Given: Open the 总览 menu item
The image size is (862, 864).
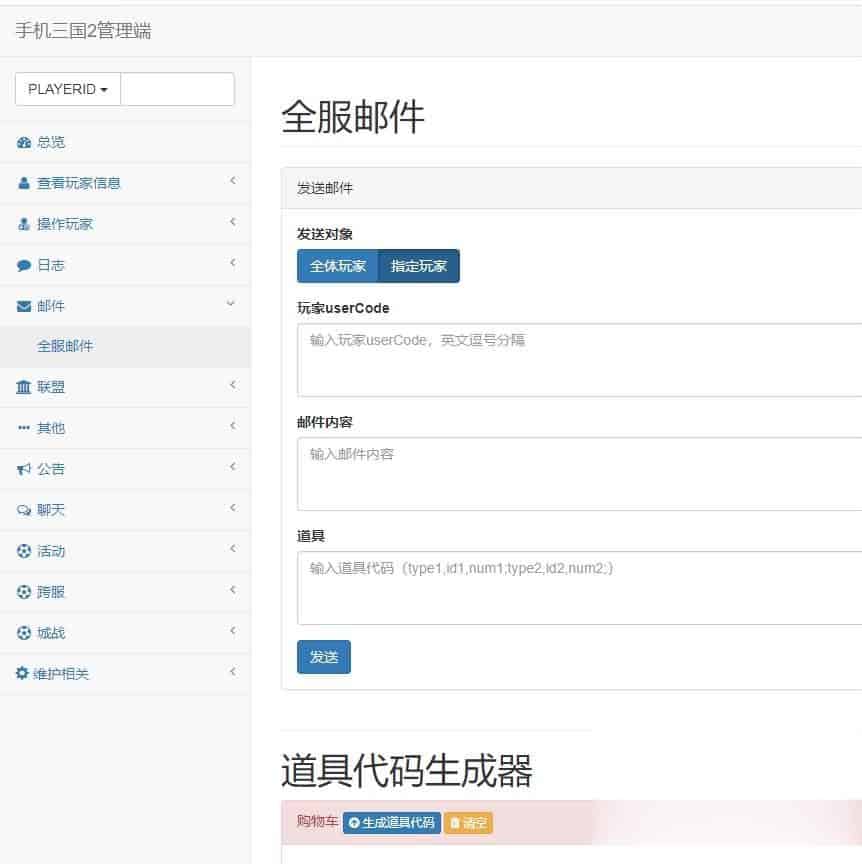Looking at the screenshot, I should tap(125, 143).
